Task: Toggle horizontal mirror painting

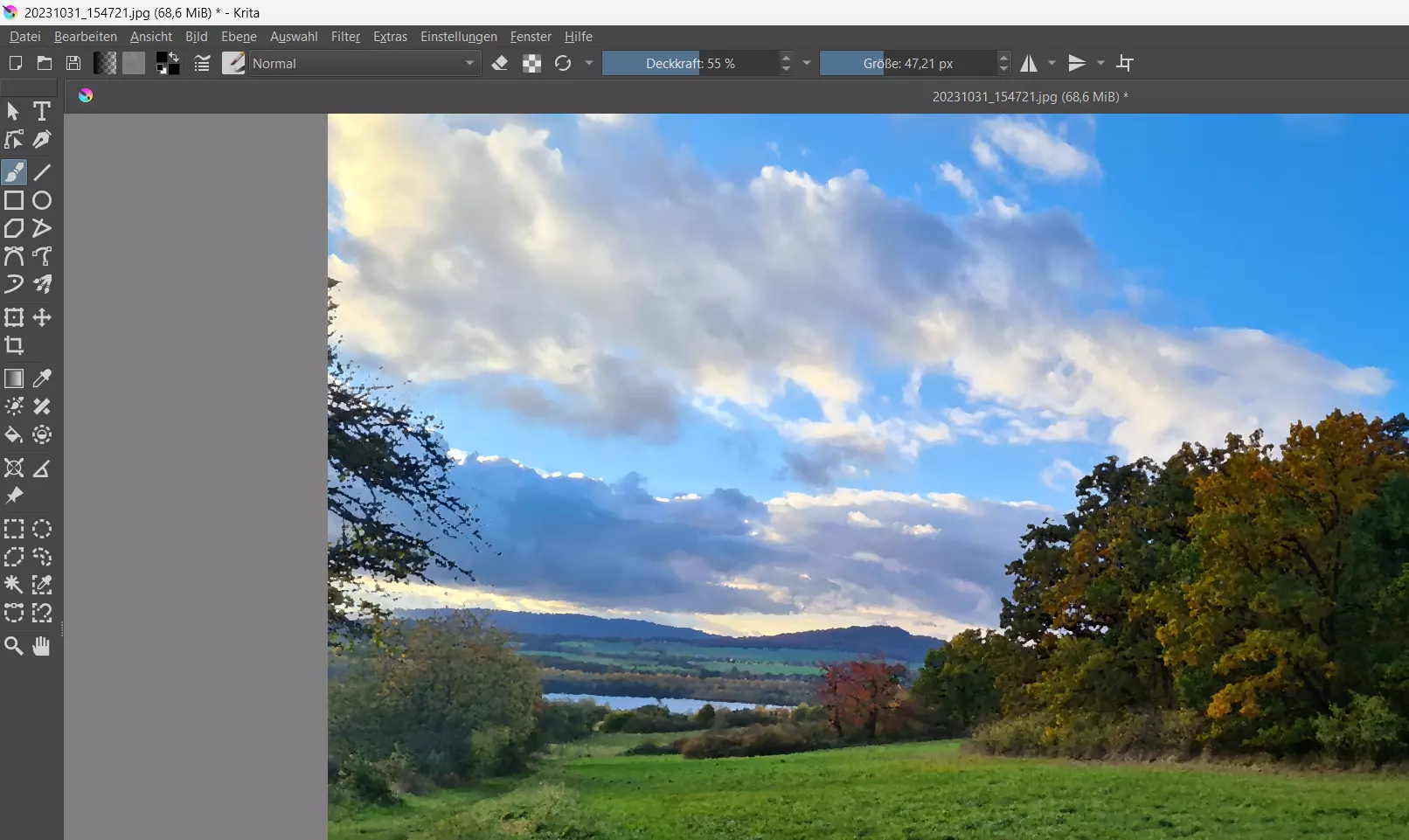Action: tap(1028, 63)
